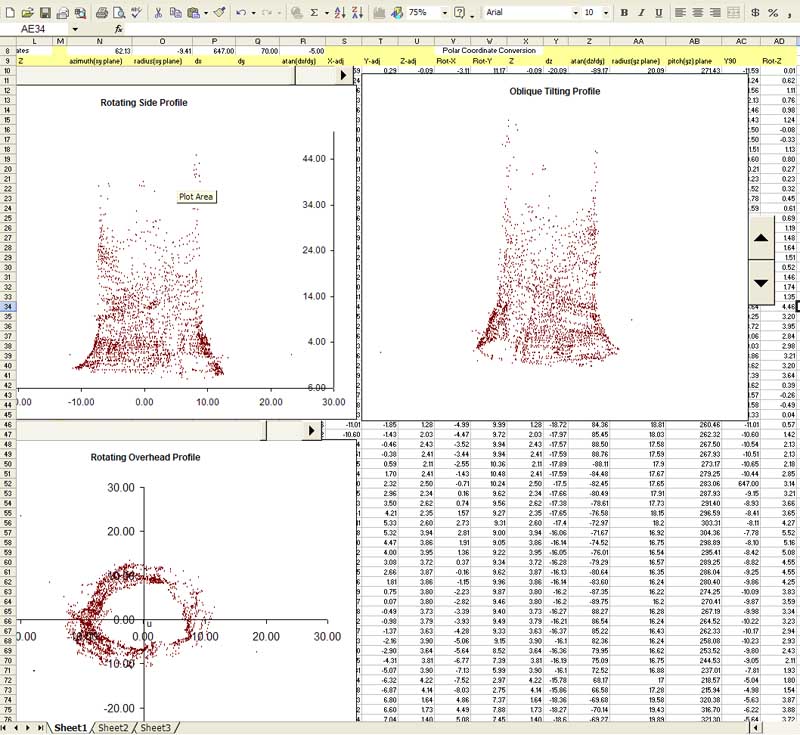Click the down arrow spinner button
Screen dimensions: 800x735
pyautogui.click(x=761, y=283)
